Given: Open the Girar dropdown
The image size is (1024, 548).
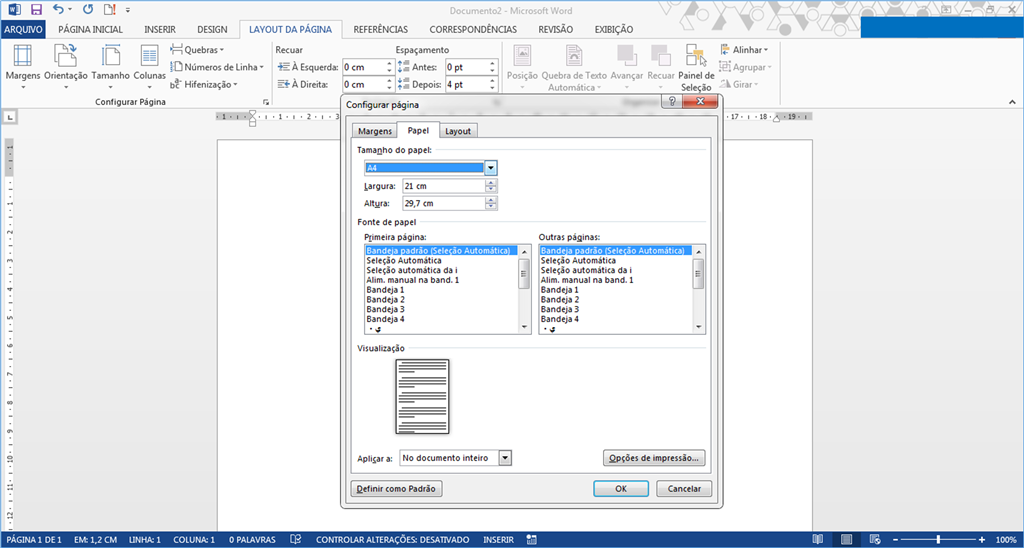Looking at the screenshot, I should pyautogui.click(x=739, y=84).
